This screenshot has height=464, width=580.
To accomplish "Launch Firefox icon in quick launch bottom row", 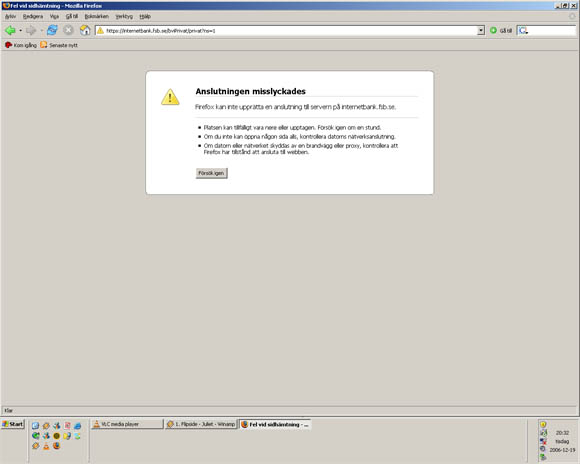I will click(56, 446).
